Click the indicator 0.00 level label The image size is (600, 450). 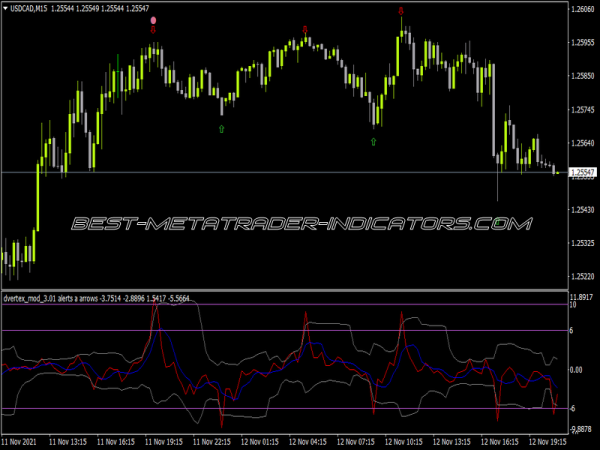point(576,370)
